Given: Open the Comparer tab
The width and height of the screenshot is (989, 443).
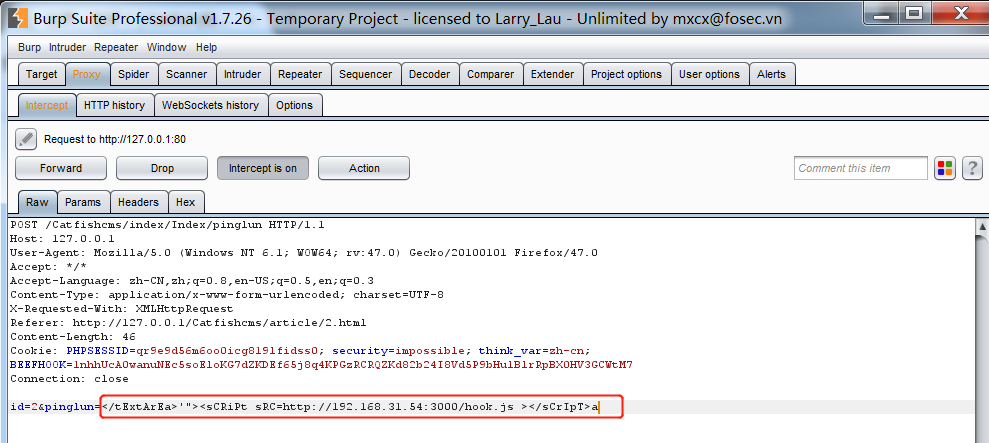Looking at the screenshot, I should click(490, 74).
